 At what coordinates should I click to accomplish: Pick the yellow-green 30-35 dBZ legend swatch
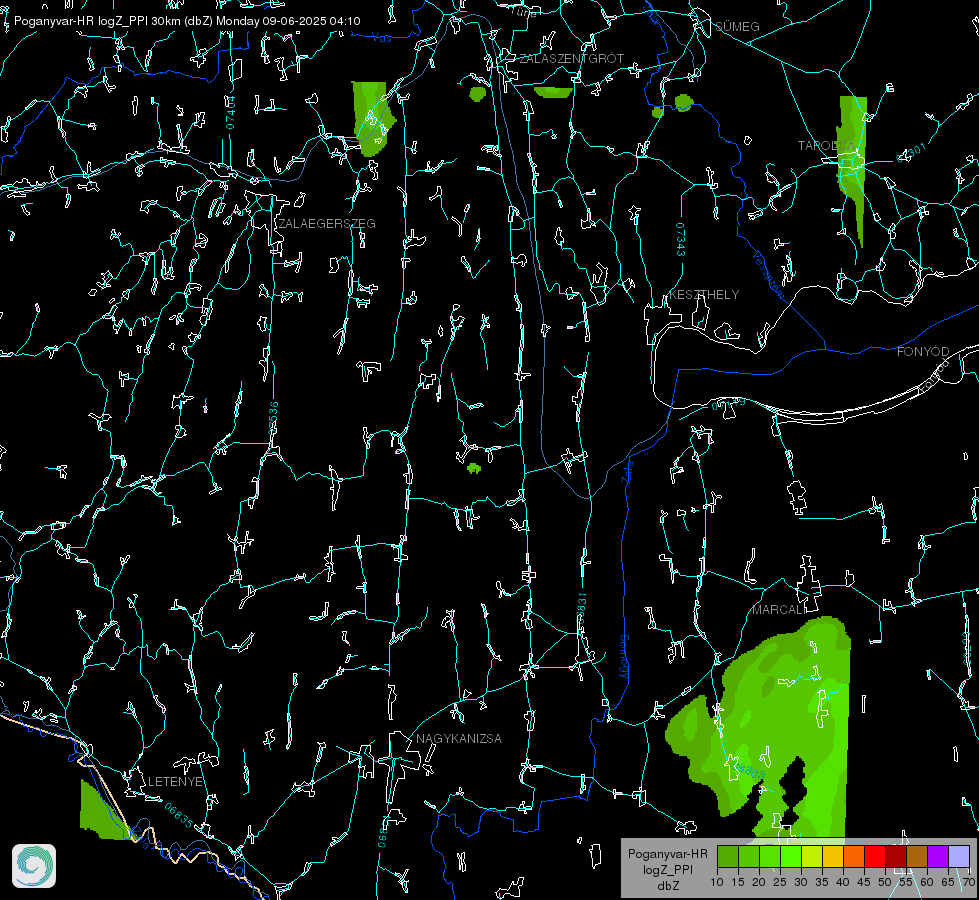(812, 856)
